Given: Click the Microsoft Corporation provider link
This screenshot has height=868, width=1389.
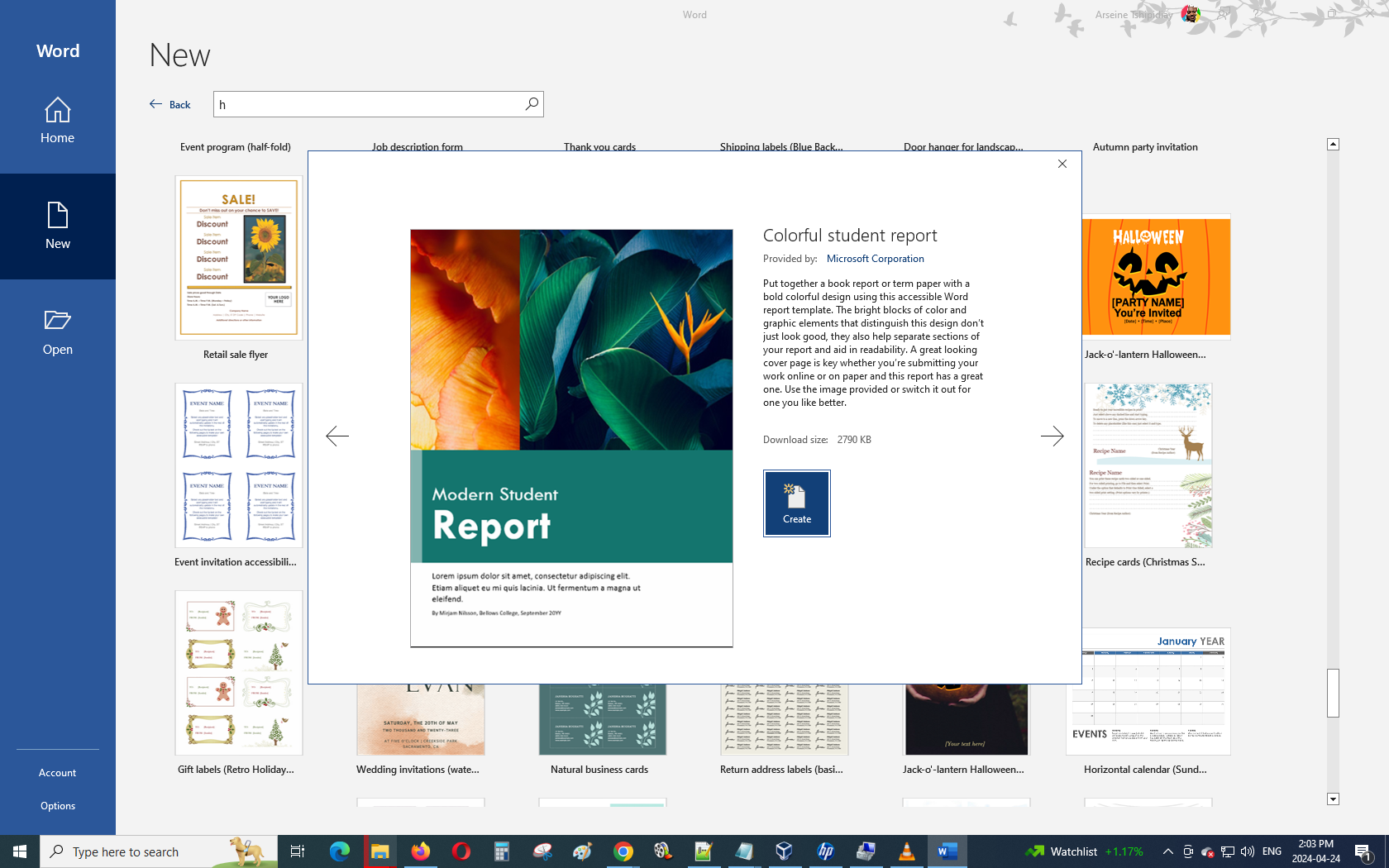Looking at the screenshot, I should tap(875, 259).
